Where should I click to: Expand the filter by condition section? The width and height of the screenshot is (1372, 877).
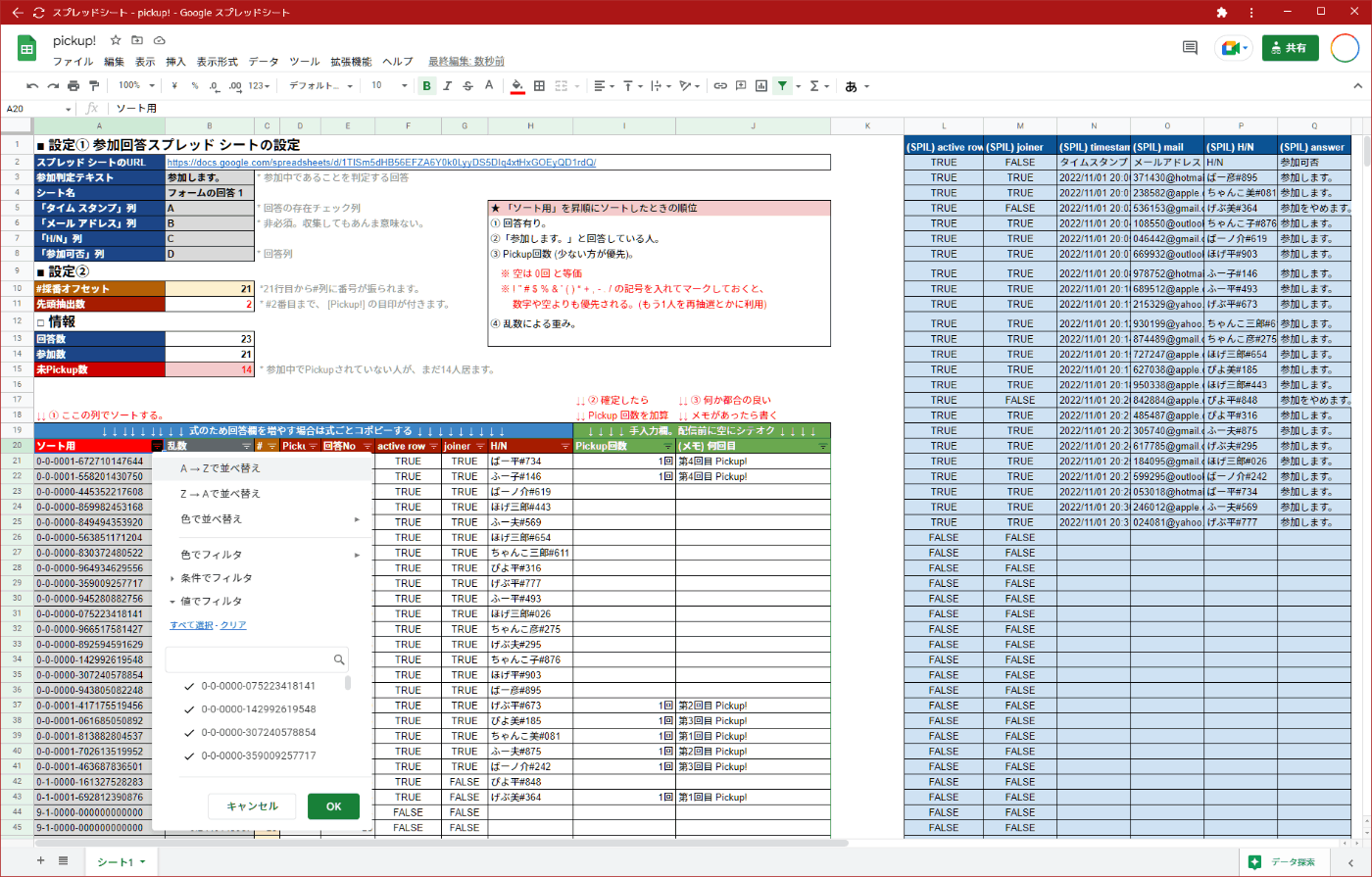[173, 578]
